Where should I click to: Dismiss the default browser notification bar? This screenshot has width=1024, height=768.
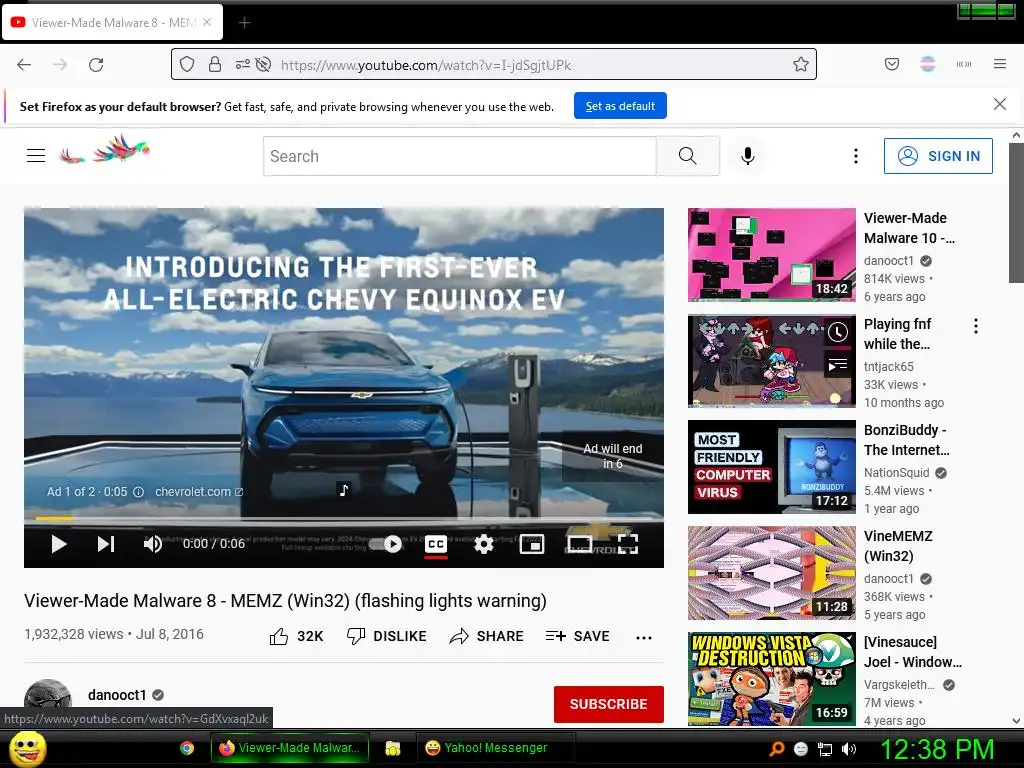999,104
